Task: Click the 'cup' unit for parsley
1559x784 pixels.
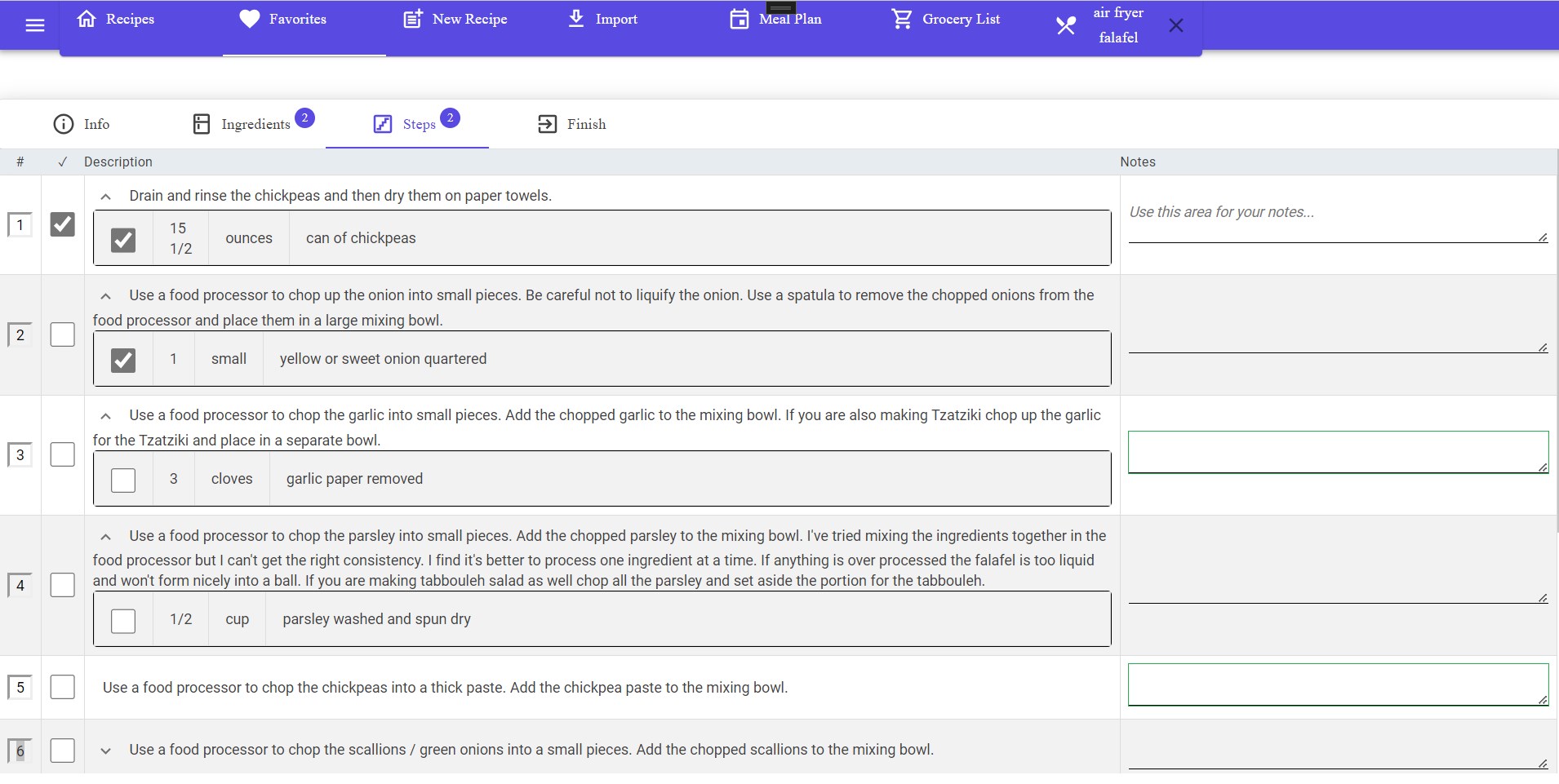Action: 238,619
